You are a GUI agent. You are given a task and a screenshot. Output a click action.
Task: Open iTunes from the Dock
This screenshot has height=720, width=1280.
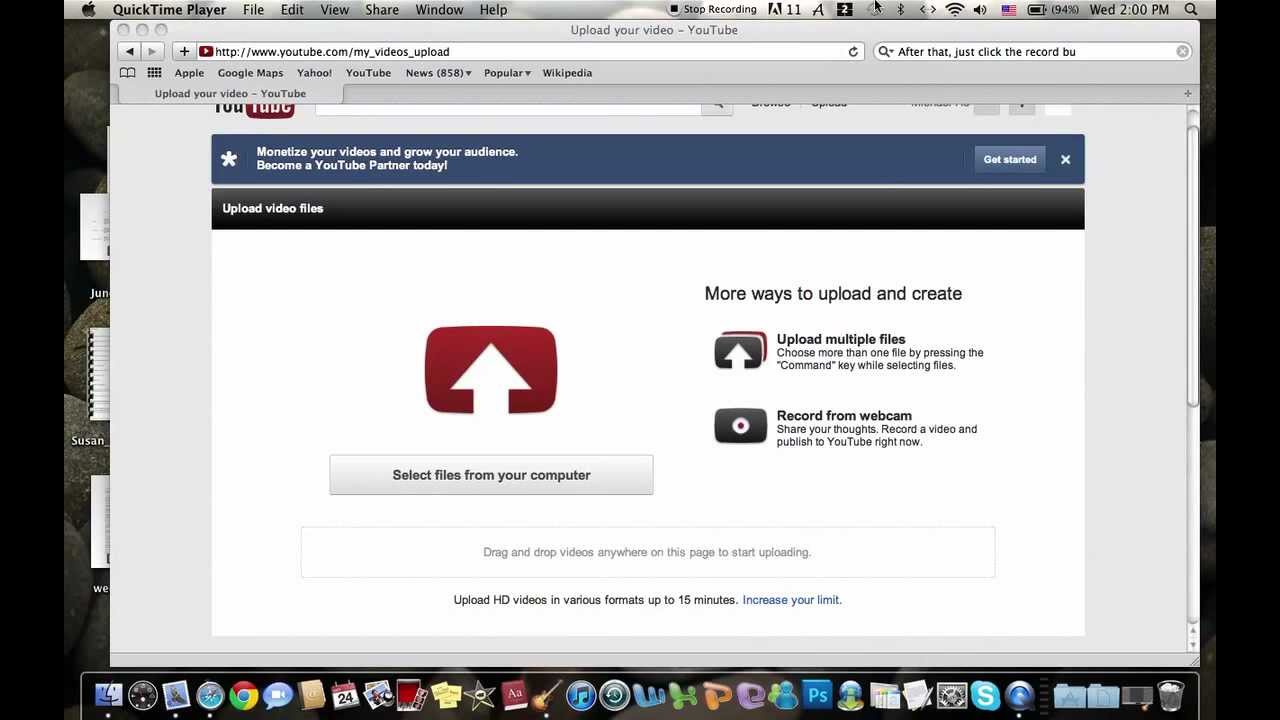pos(581,695)
